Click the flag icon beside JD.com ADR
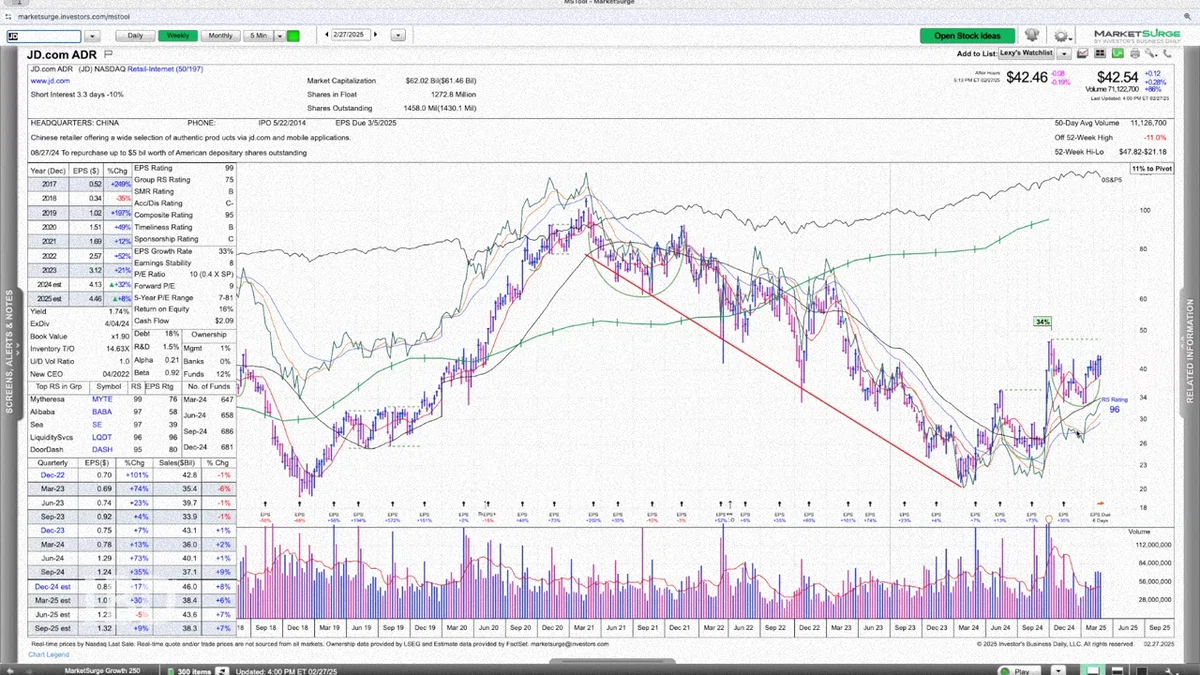 click(x=107, y=54)
